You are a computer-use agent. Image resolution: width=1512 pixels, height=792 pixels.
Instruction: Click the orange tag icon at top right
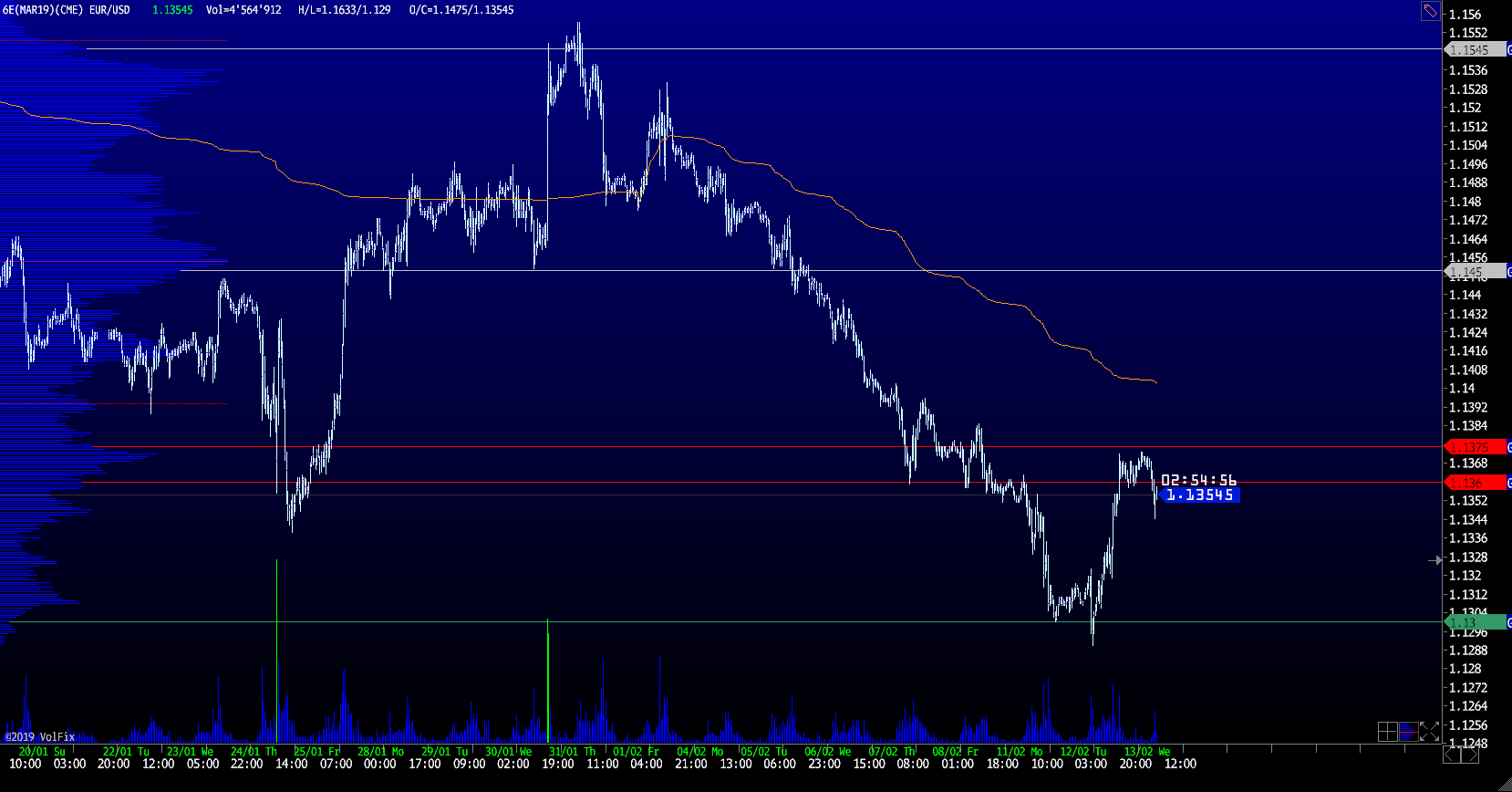[x=1430, y=11]
